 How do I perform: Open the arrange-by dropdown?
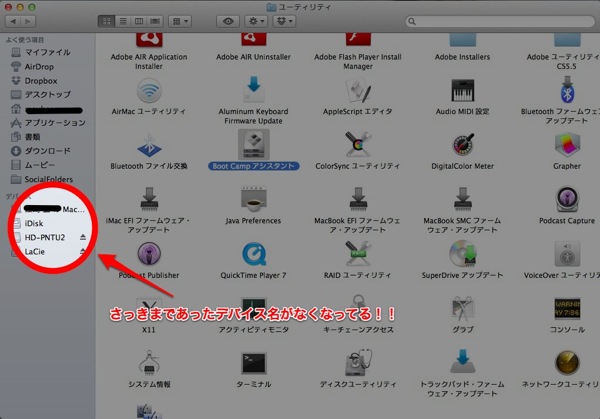coord(180,21)
